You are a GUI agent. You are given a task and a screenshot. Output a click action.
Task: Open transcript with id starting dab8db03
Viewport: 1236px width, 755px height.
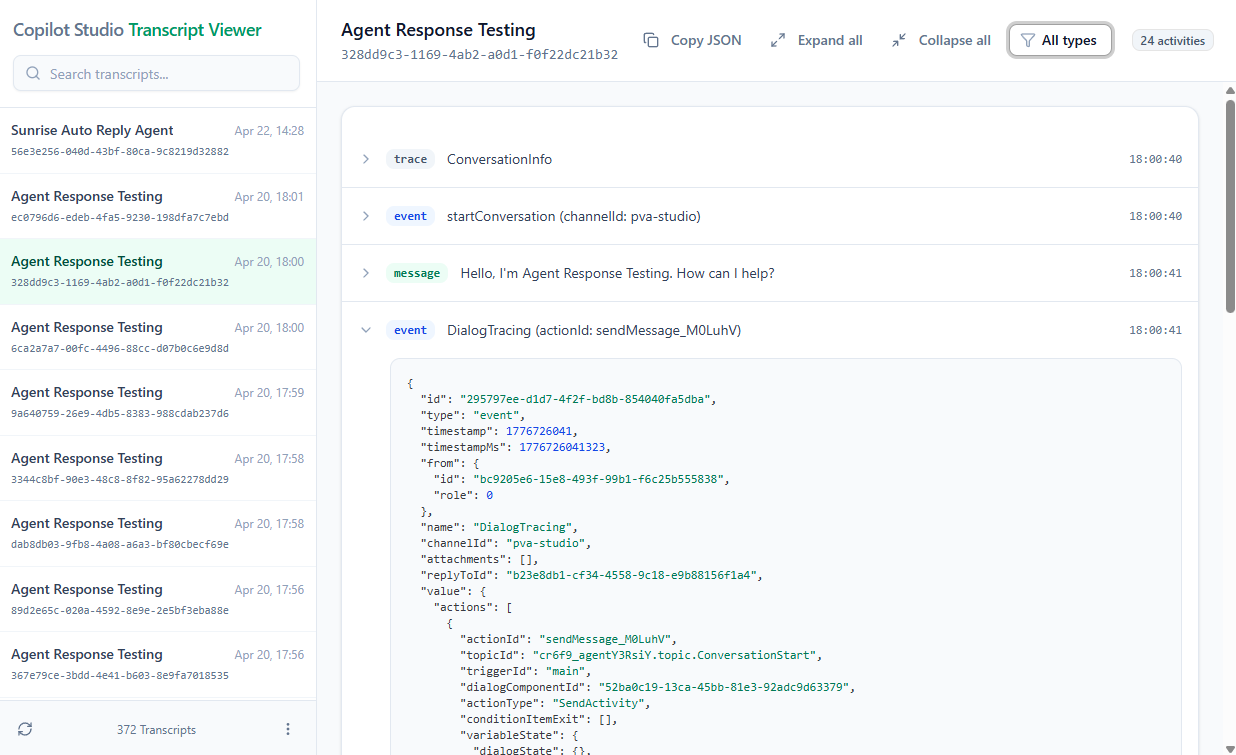pyautogui.click(x=158, y=533)
